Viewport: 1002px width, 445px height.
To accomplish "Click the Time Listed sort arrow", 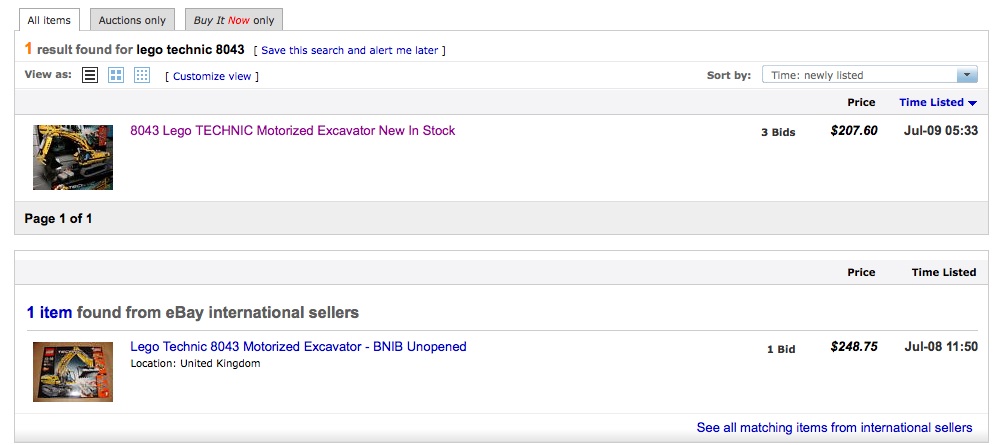I will click(x=973, y=103).
